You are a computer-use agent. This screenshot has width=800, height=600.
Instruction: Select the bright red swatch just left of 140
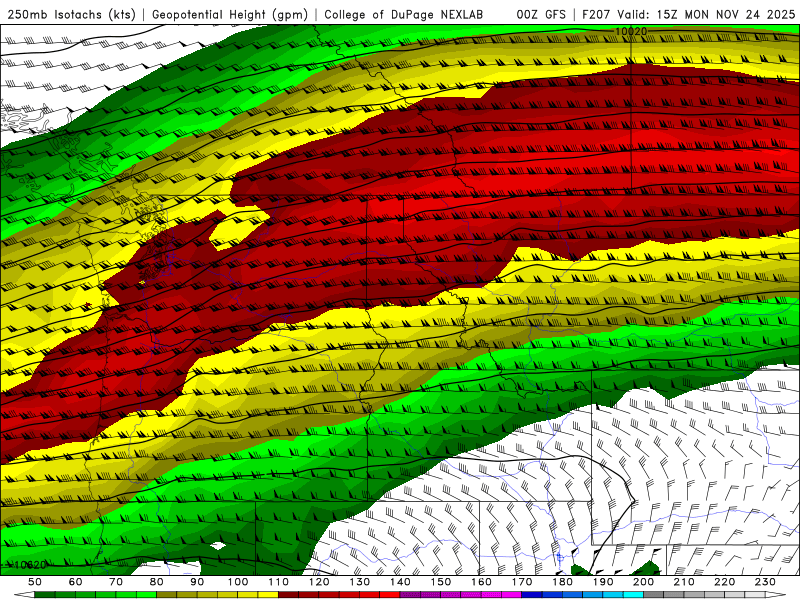click(x=390, y=595)
